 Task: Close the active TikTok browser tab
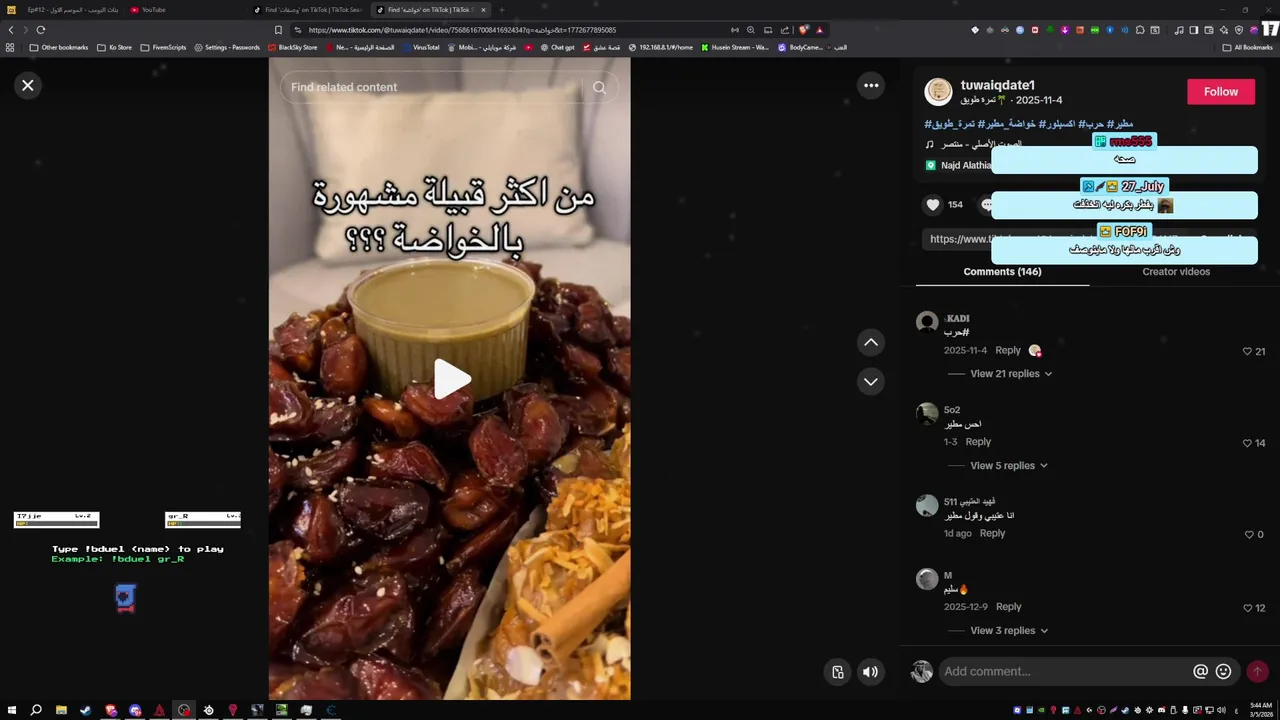click(483, 10)
